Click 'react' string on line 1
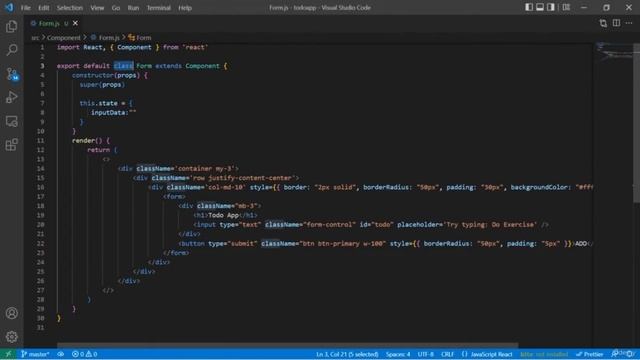Viewport: 640px width, 360px height. pyautogui.click(x=195, y=47)
